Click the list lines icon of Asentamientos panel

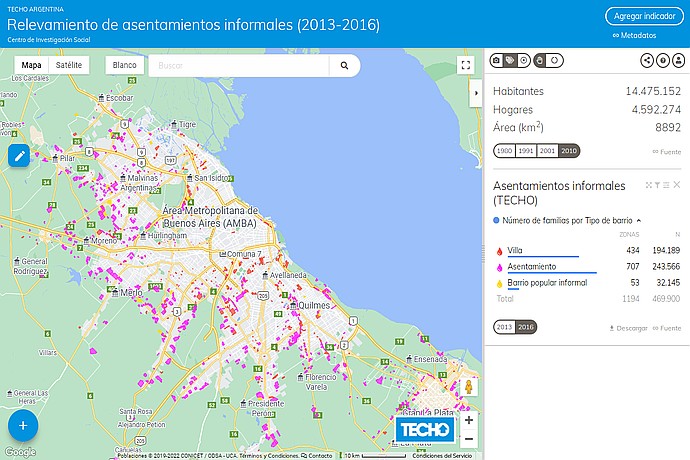pyautogui.click(x=666, y=185)
